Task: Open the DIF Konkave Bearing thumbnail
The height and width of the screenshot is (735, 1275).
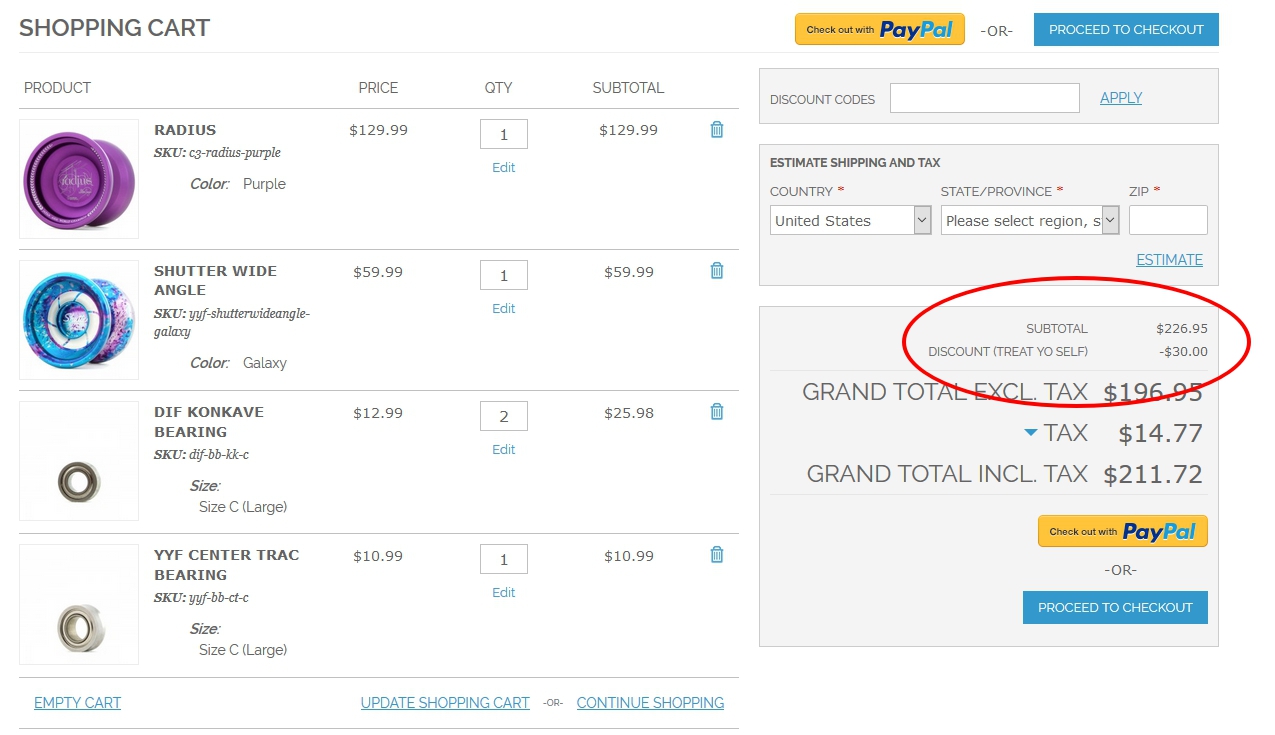Action: click(x=79, y=461)
